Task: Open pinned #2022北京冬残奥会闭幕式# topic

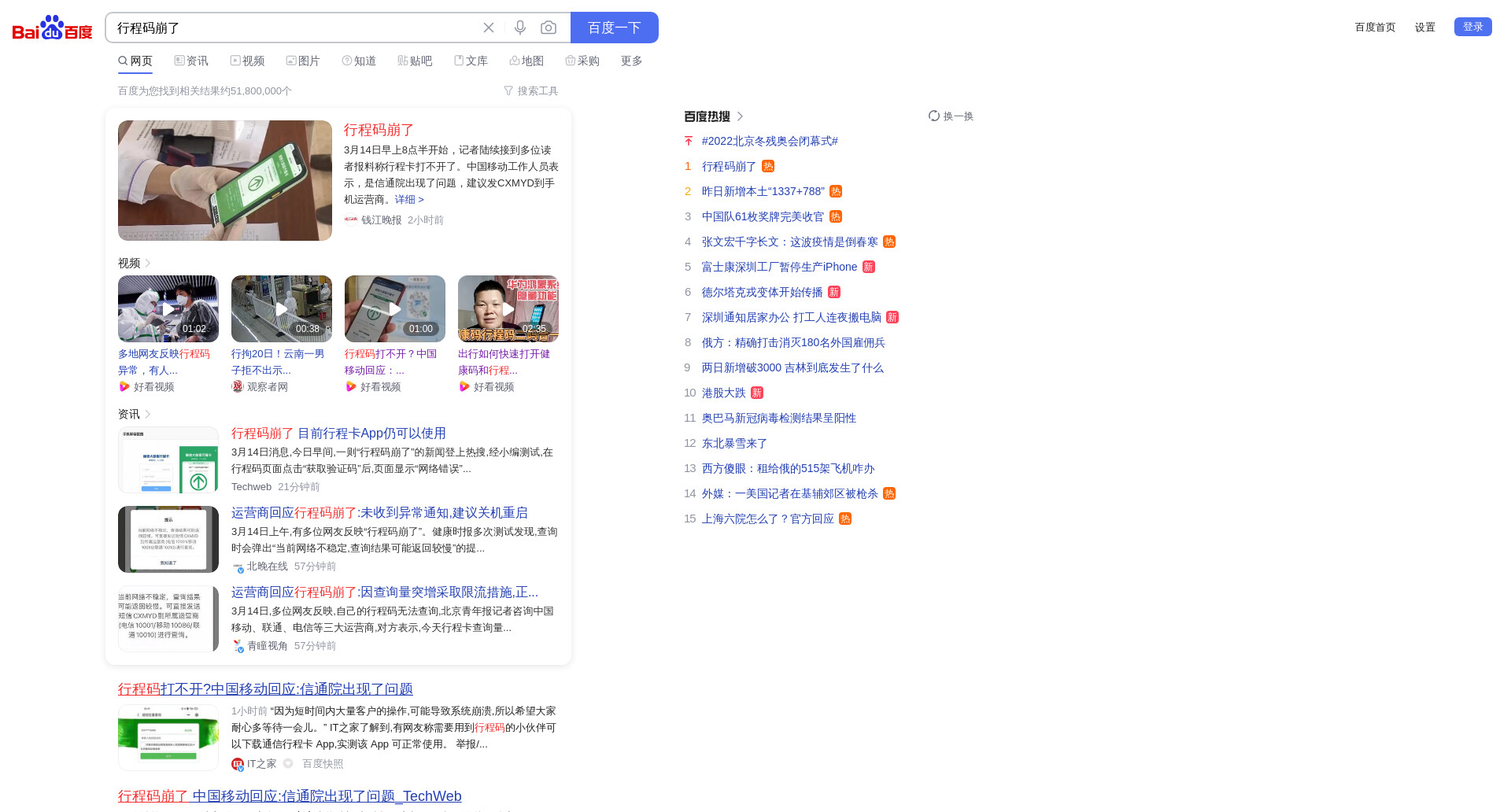Action: tap(770, 141)
